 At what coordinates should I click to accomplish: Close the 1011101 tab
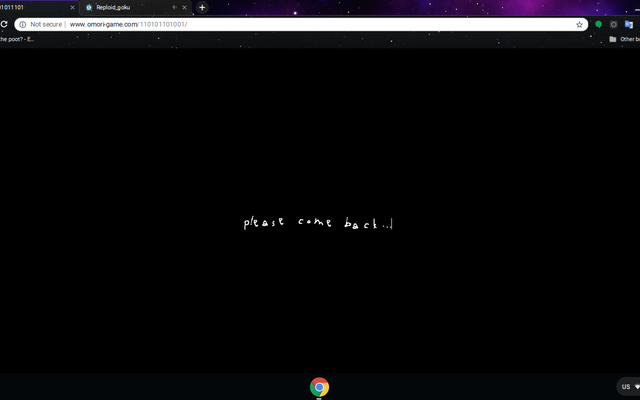(72, 7)
